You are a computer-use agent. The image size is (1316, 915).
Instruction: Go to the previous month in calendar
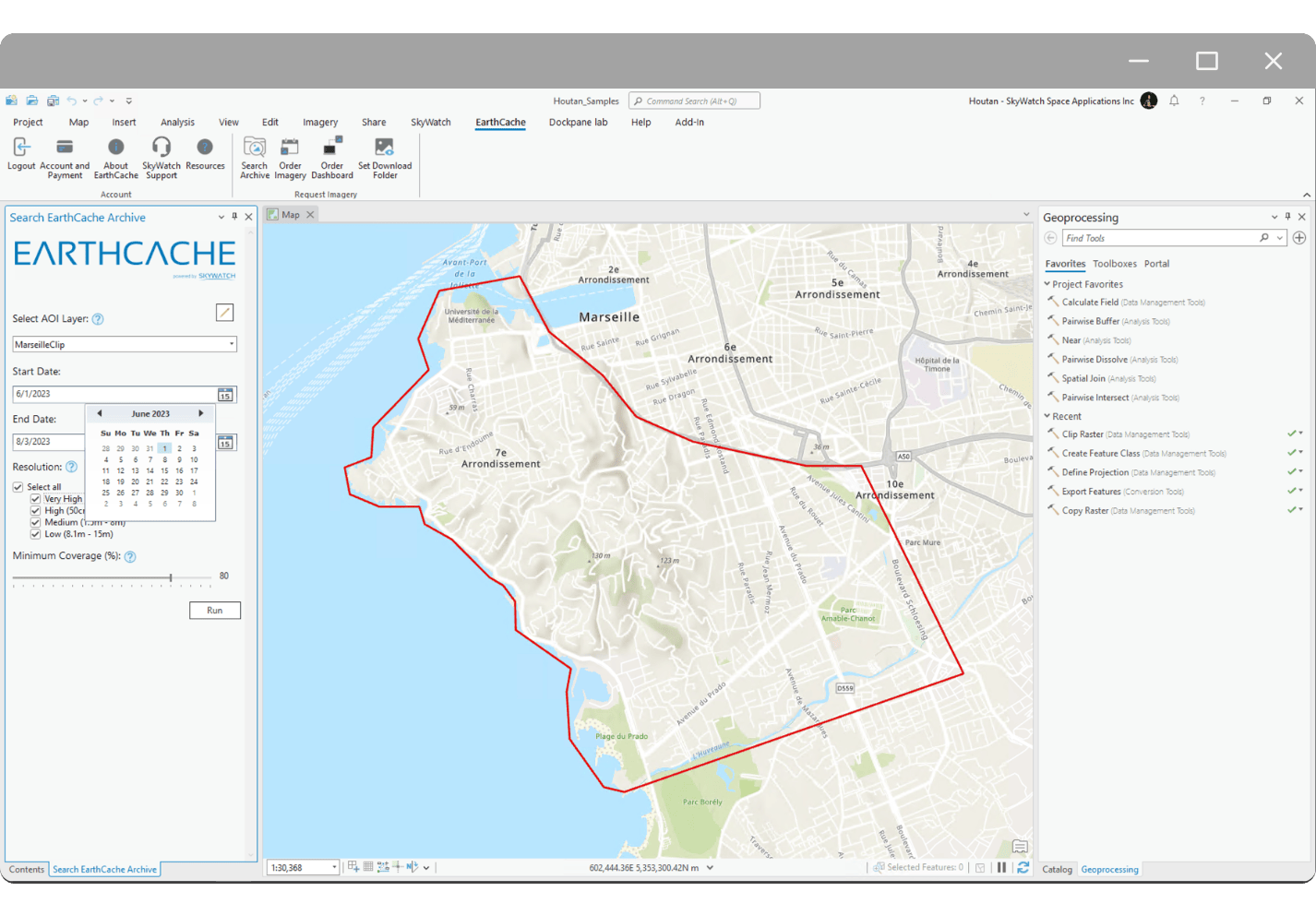[100, 413]
